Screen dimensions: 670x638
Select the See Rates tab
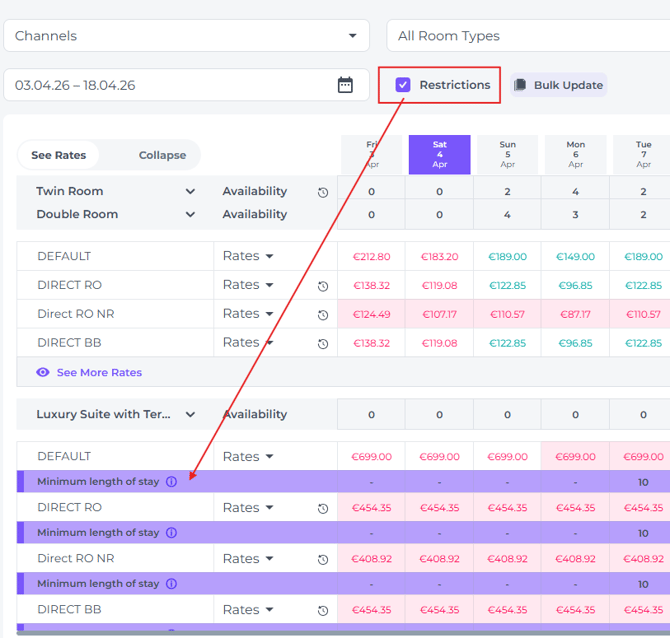pos(59,155)
